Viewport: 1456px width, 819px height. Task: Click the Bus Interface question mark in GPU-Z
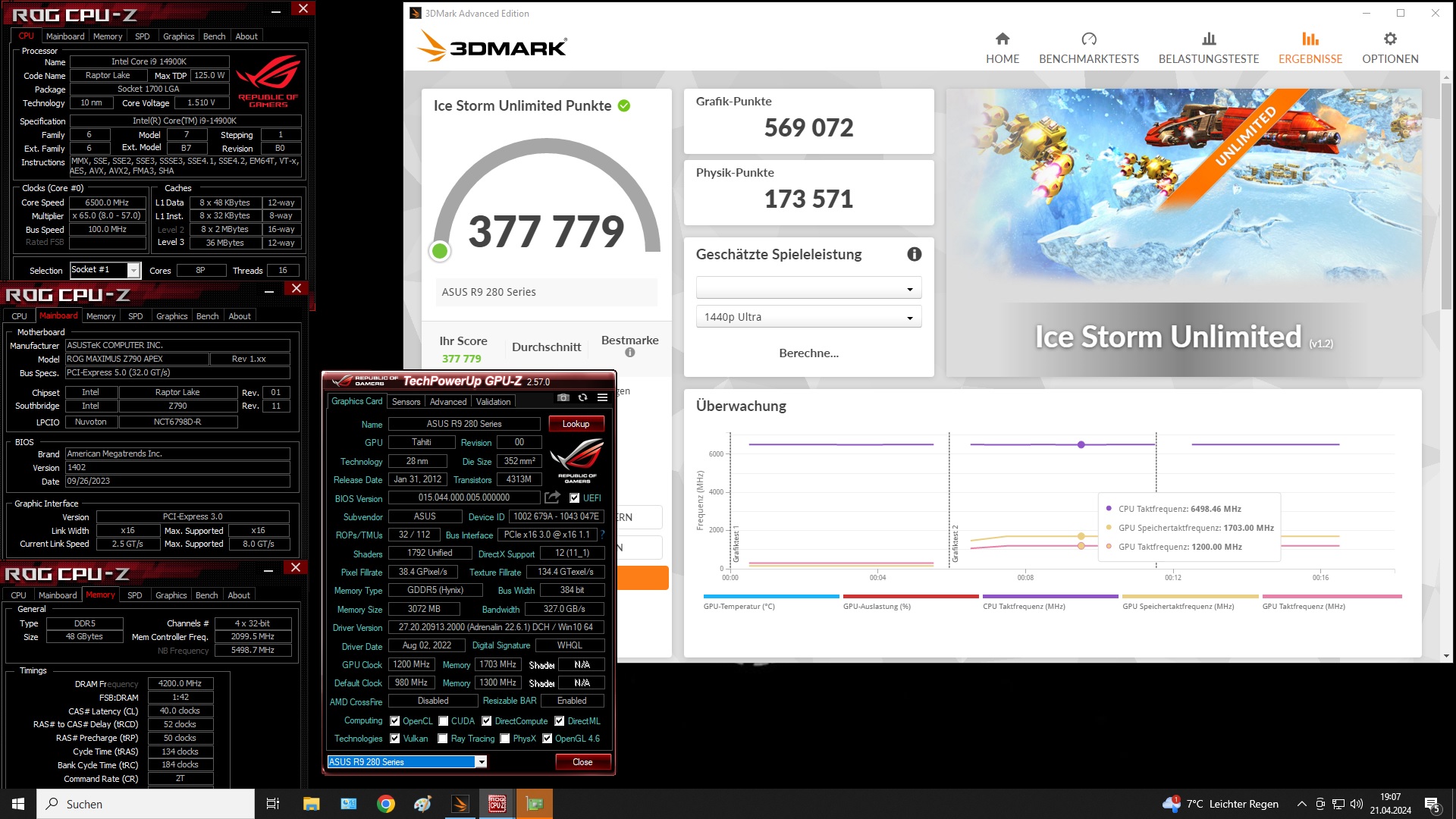pyautogui.click(x=602, y=535)
